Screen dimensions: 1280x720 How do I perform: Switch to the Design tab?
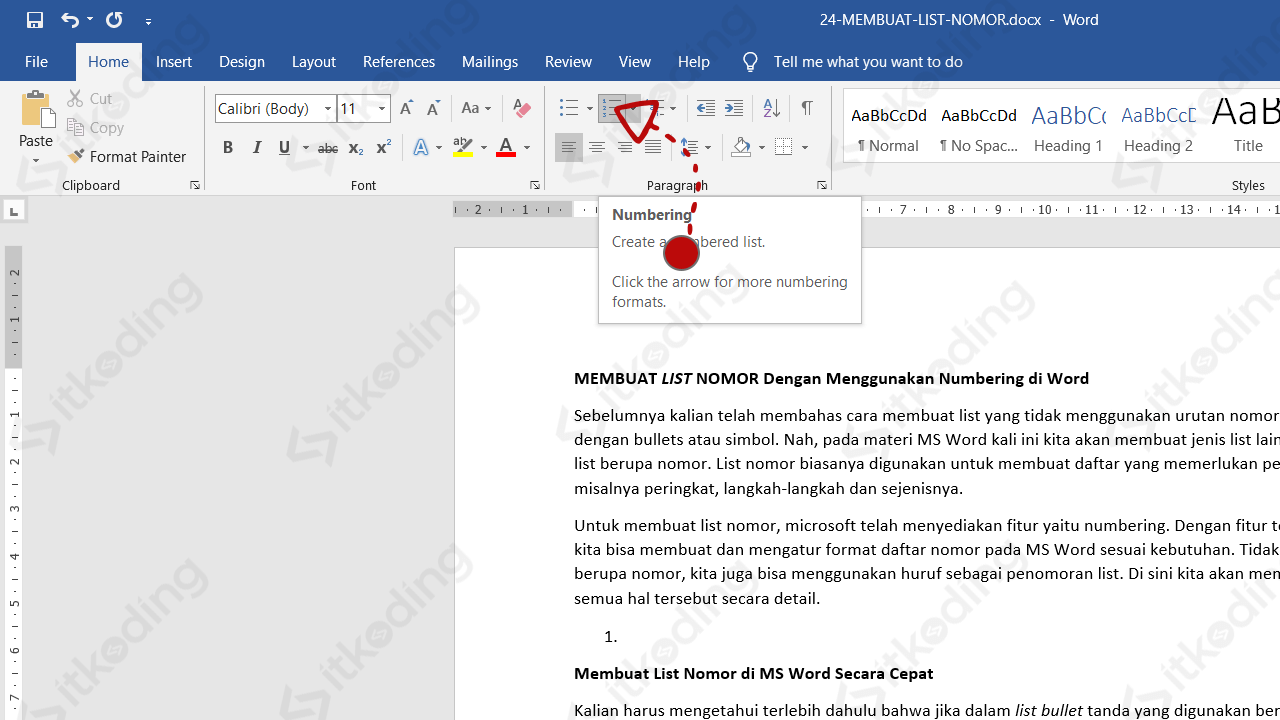coord(242,62)
